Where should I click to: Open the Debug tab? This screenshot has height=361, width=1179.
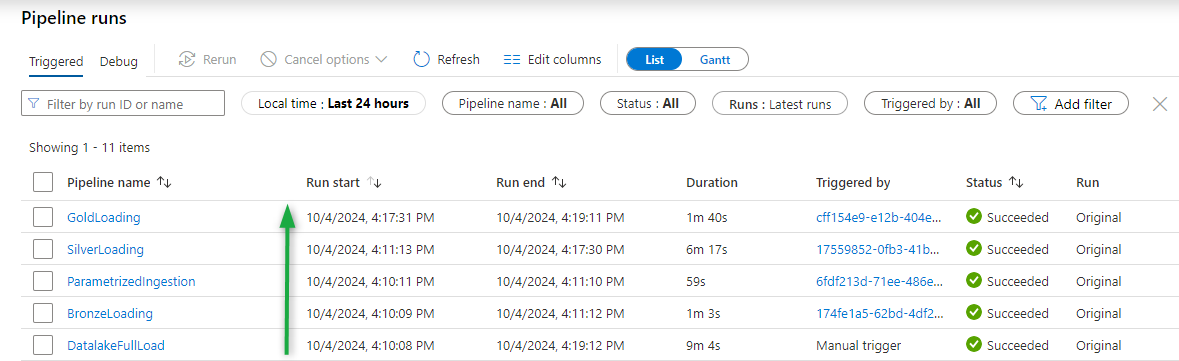pyautogui.click(x=119, y=62)
